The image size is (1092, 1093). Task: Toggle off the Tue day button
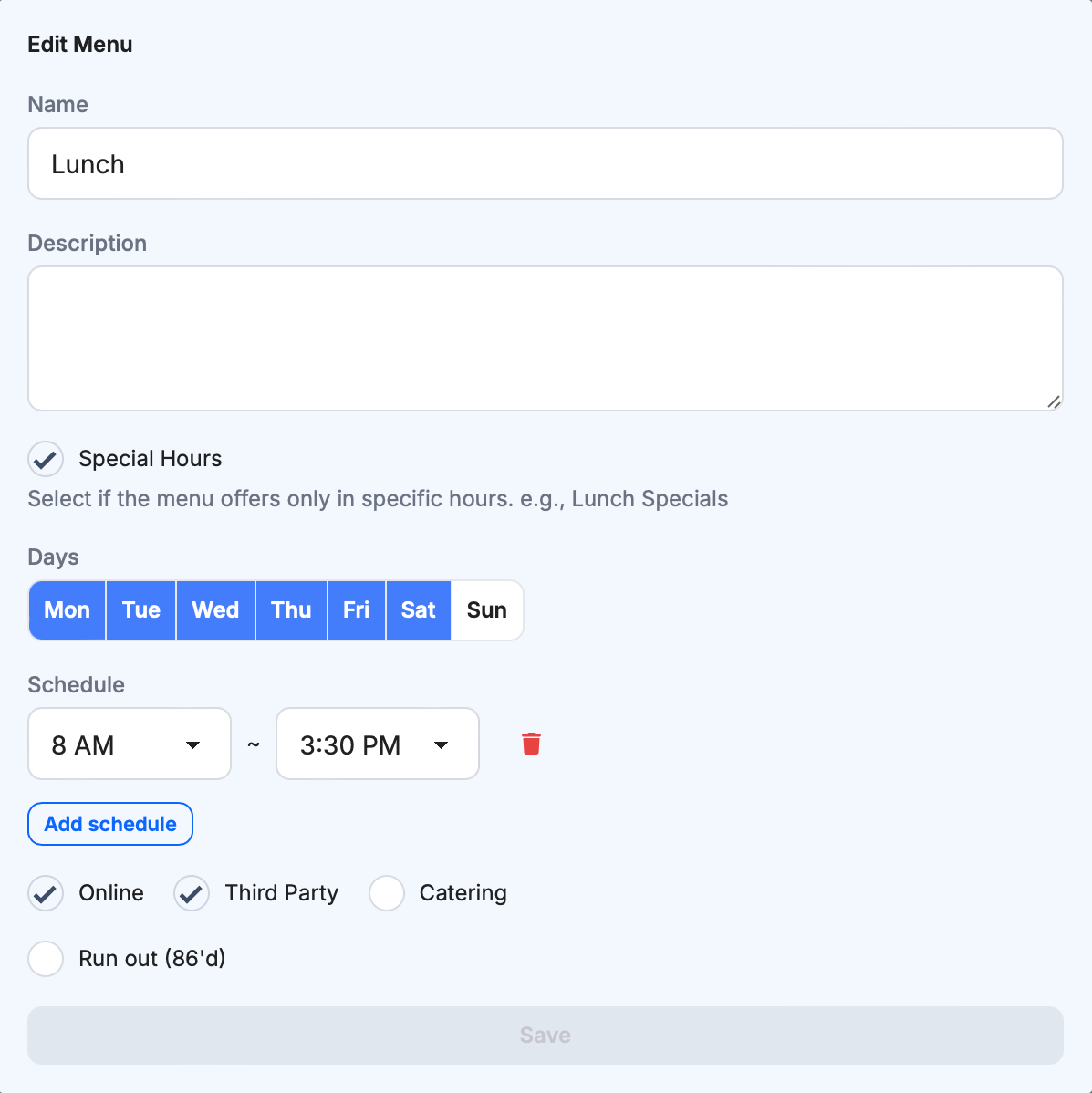pos(140,609)
